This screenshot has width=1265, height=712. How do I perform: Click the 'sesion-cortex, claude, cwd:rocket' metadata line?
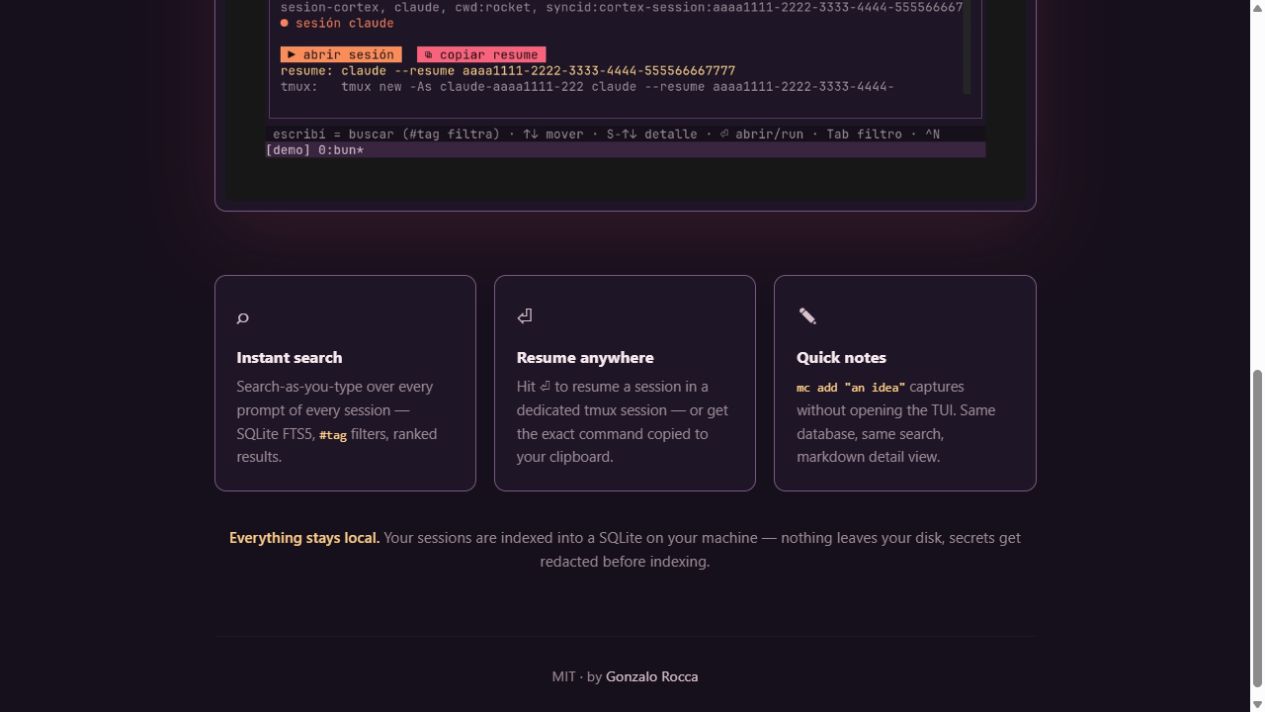coord(621,7)
